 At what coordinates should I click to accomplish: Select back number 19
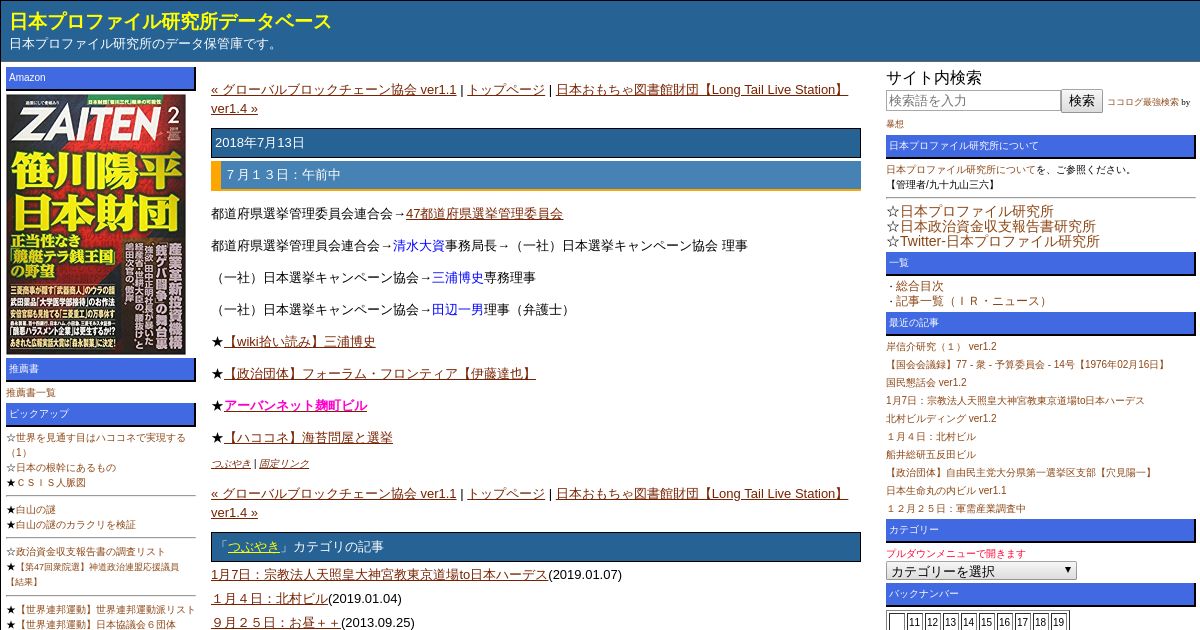(1058, 622)
